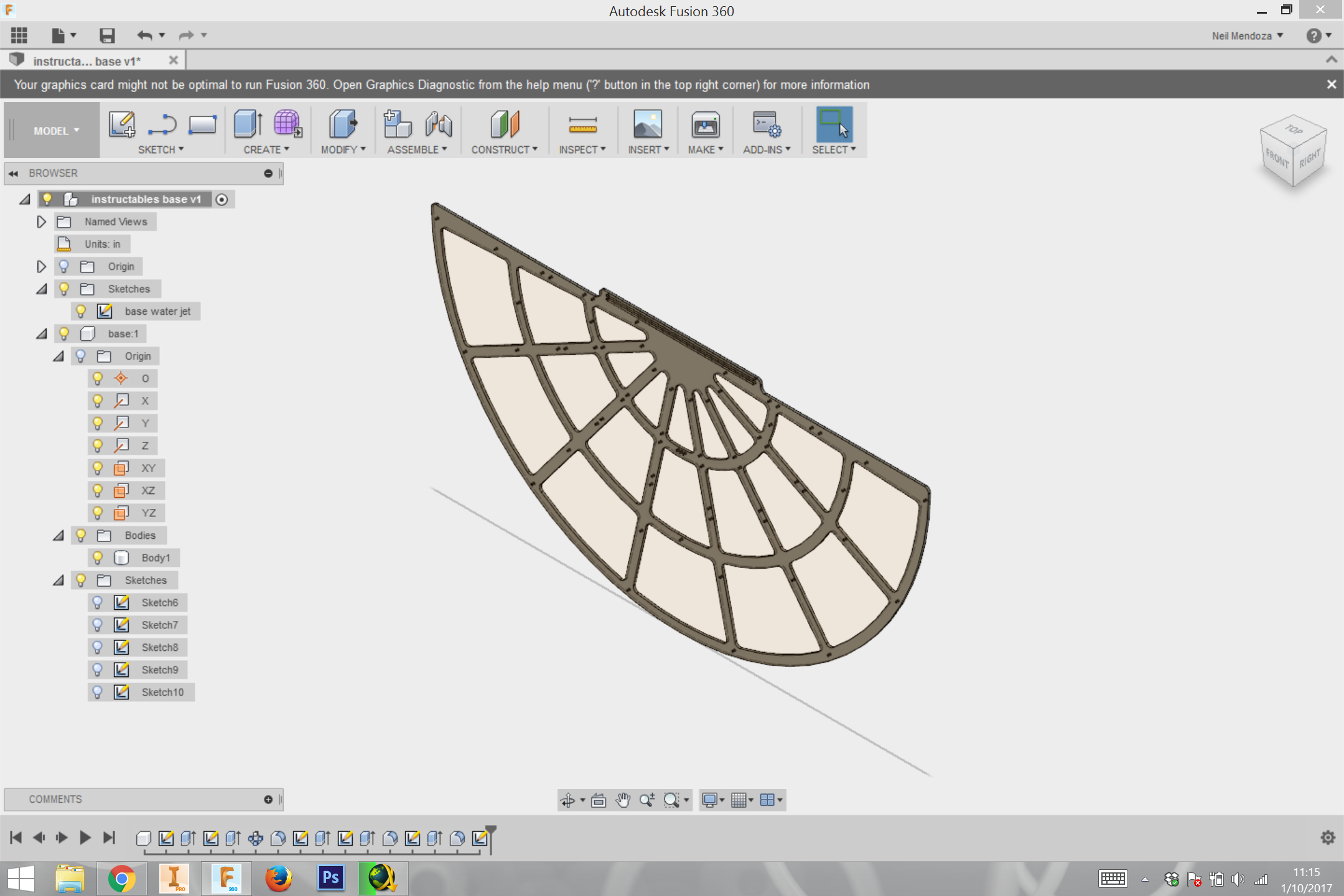Click the 3D Print make icon

click(x=706, y=124)
